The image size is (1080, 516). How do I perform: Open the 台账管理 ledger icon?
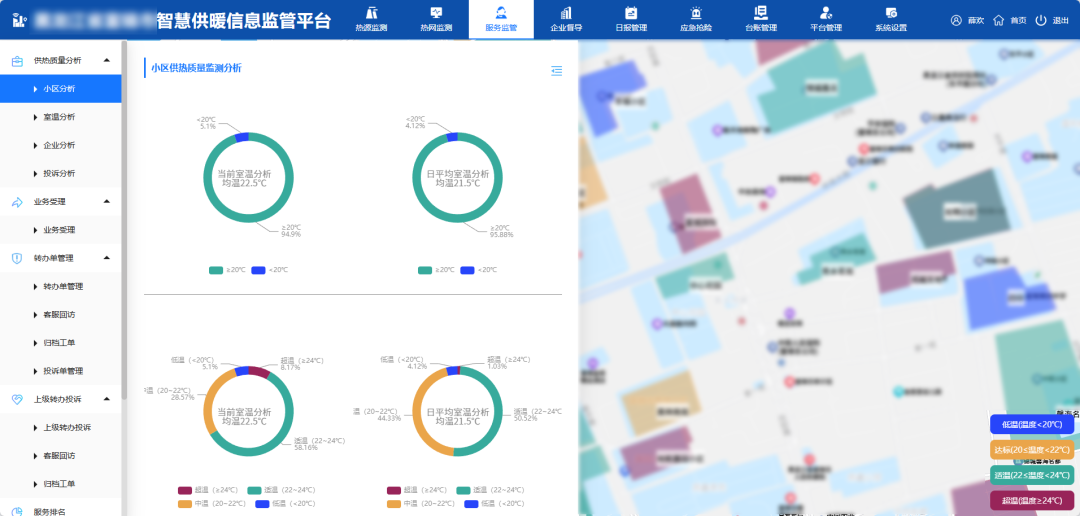coord(760,13)
